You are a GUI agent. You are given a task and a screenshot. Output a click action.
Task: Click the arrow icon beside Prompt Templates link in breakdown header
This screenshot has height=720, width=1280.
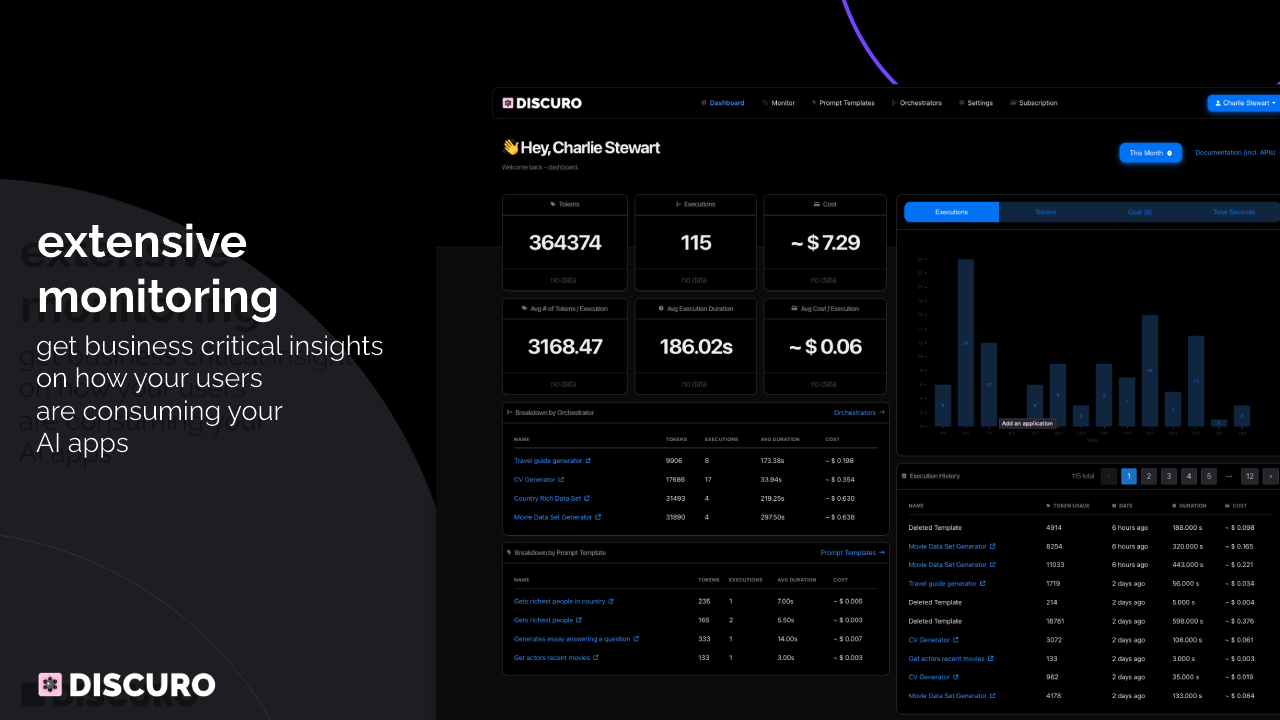882,552
